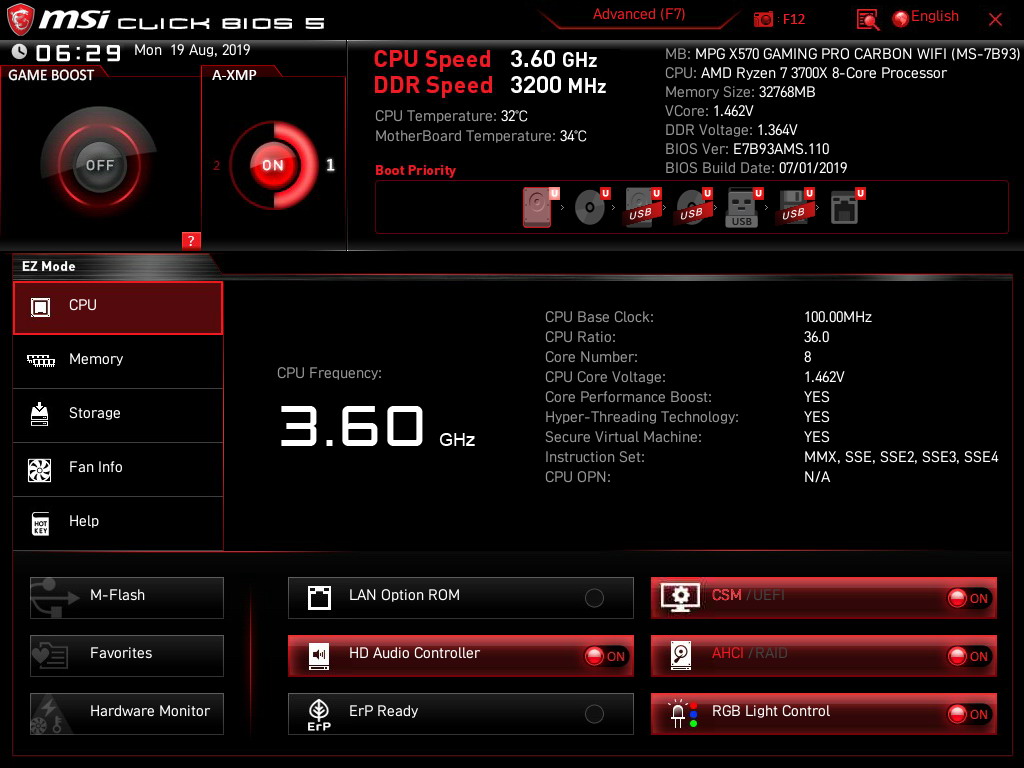Toggle the GAME BOOST knob

[x=99, y=165]
